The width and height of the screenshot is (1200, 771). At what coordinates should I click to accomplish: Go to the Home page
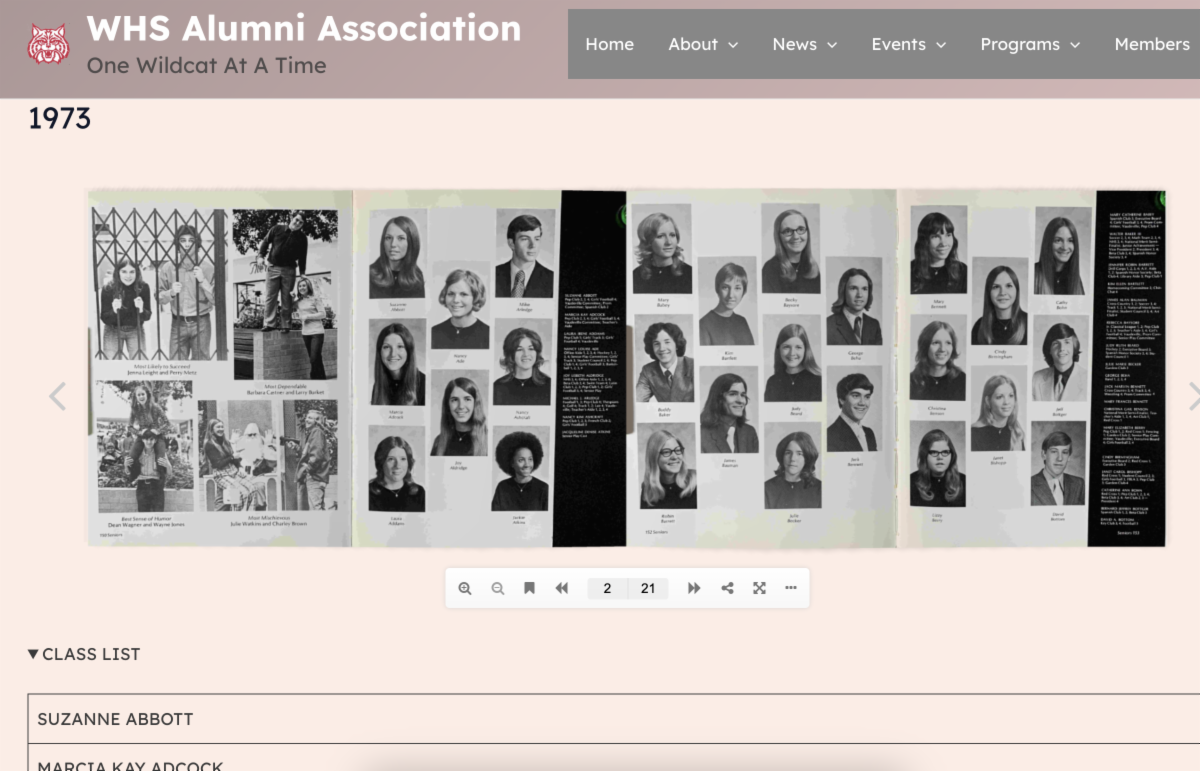(610, 44)
